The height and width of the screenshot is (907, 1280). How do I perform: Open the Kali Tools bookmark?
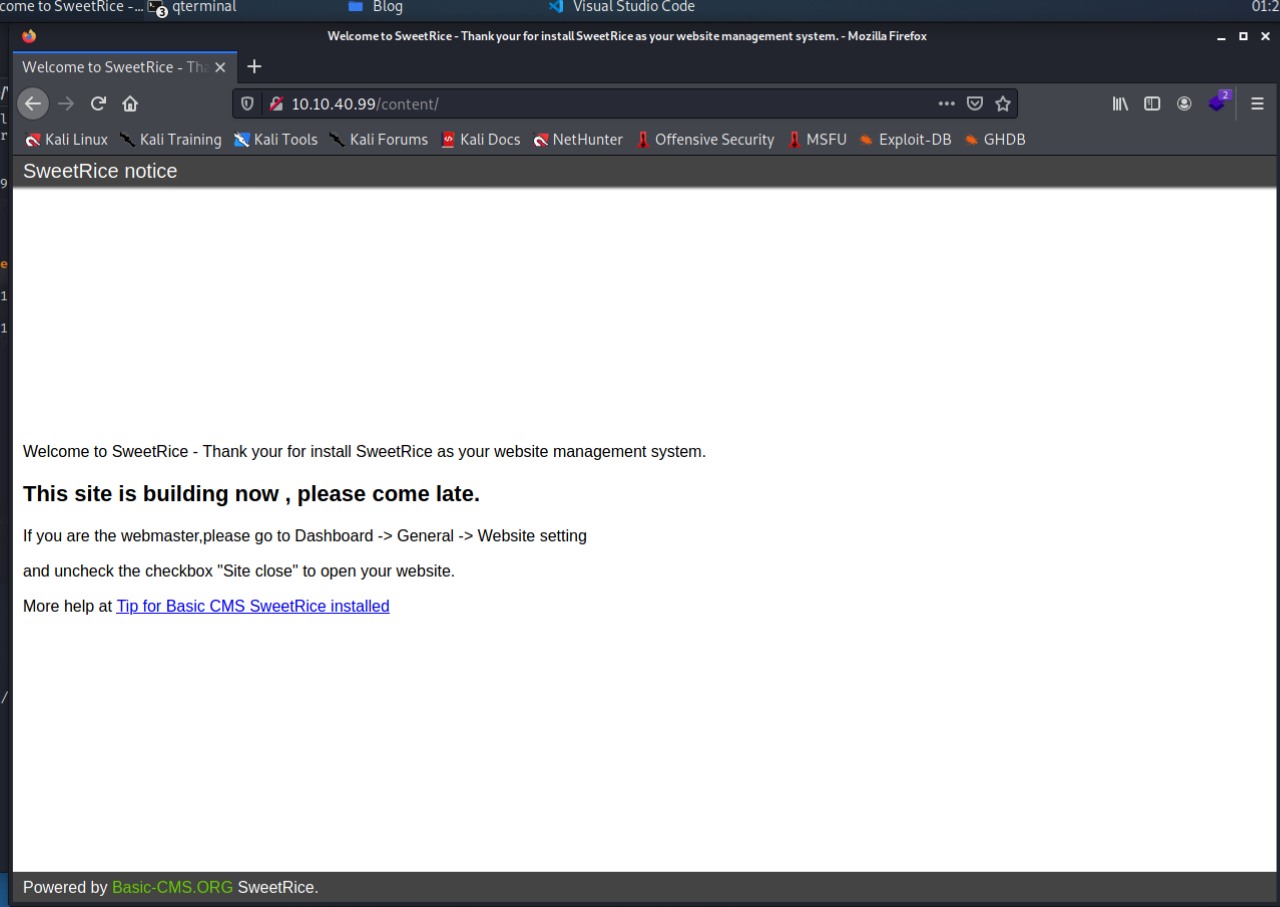pyautogui.click(x=276, y=140)
